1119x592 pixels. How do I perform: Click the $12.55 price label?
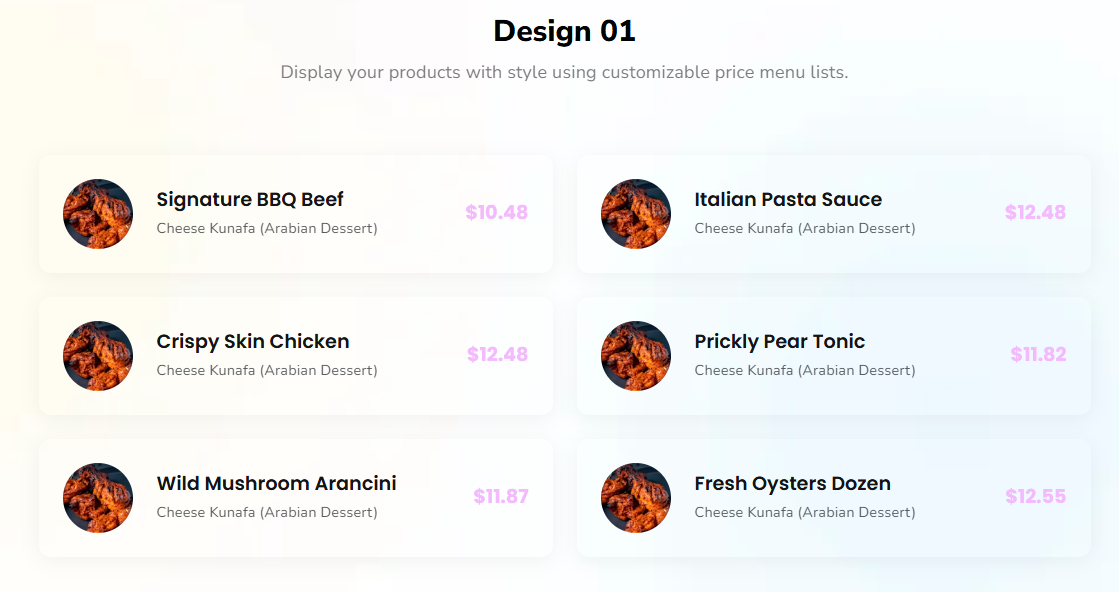(1034, 498)
